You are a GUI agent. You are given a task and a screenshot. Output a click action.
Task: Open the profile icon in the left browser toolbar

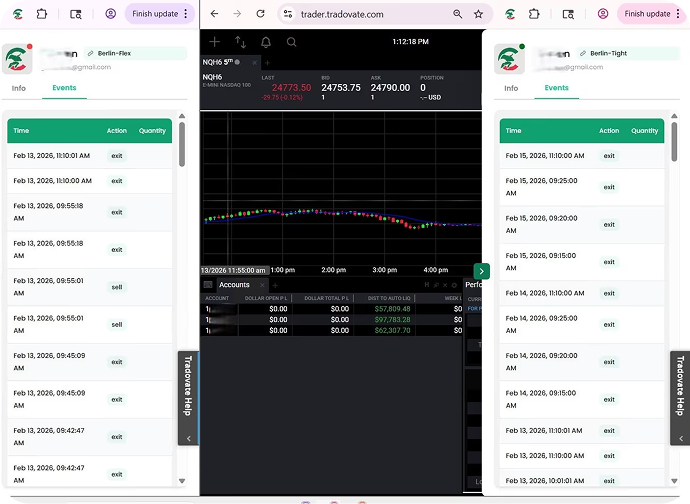point(110,14)
